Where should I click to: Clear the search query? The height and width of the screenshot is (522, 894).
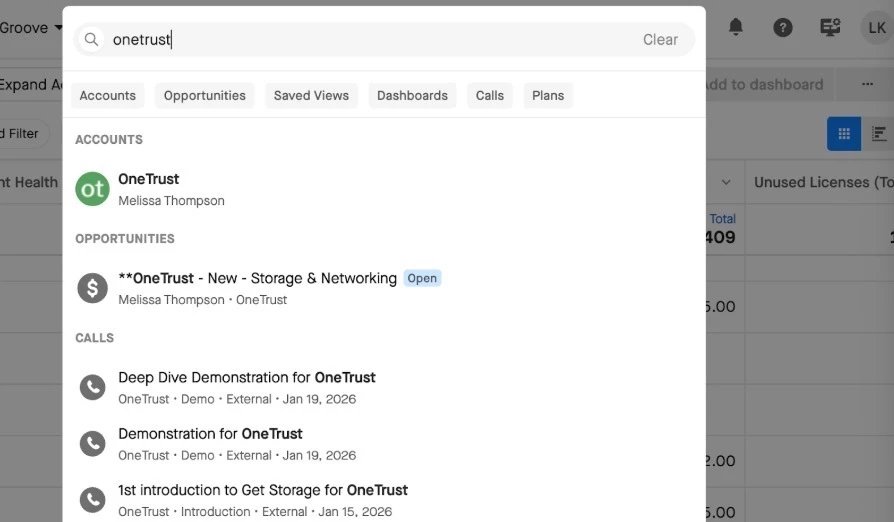point(660,39)
